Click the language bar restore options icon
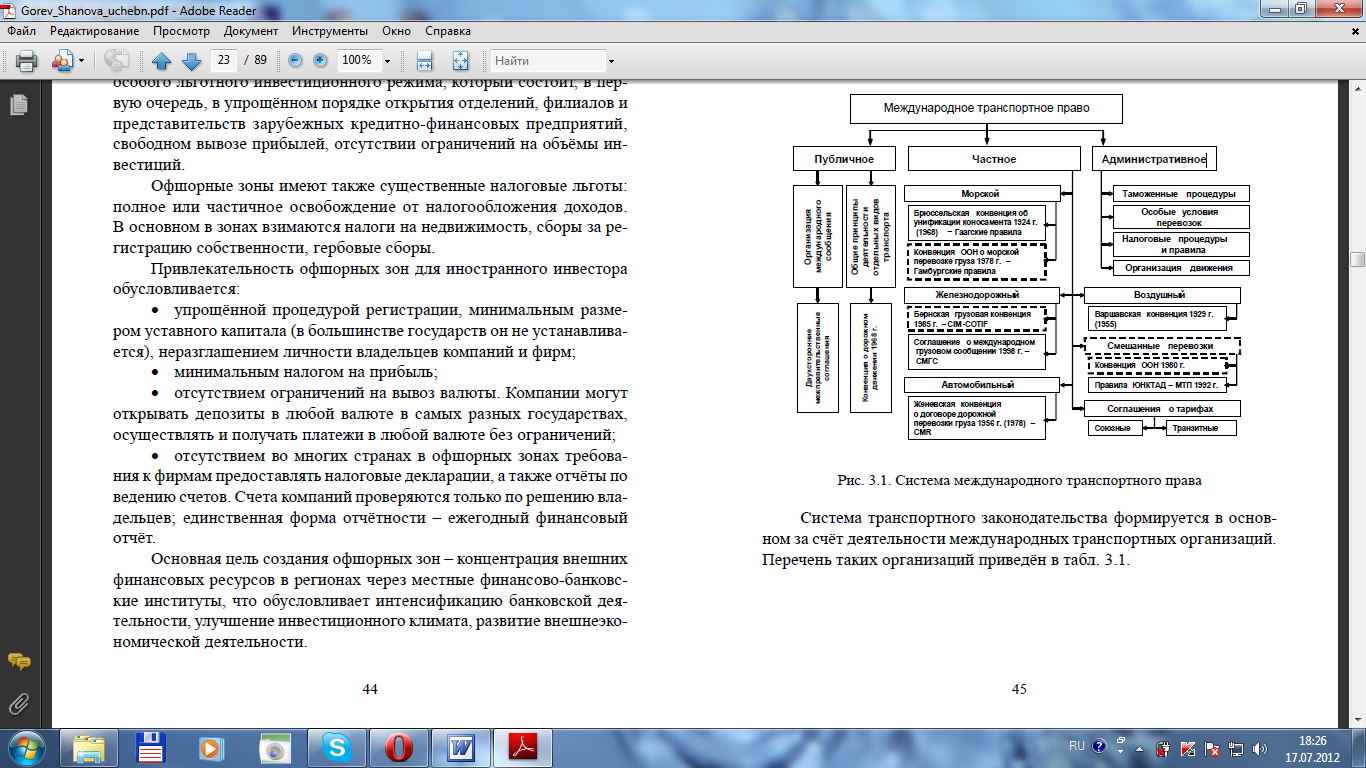 coord(1119,742)
